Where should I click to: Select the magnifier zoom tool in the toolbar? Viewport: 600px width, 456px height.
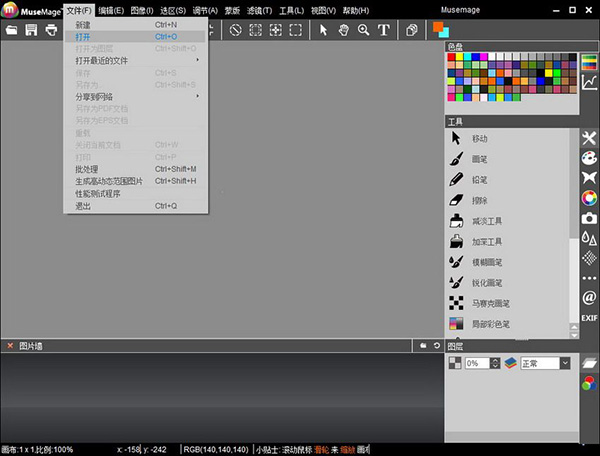coord(364,30)
